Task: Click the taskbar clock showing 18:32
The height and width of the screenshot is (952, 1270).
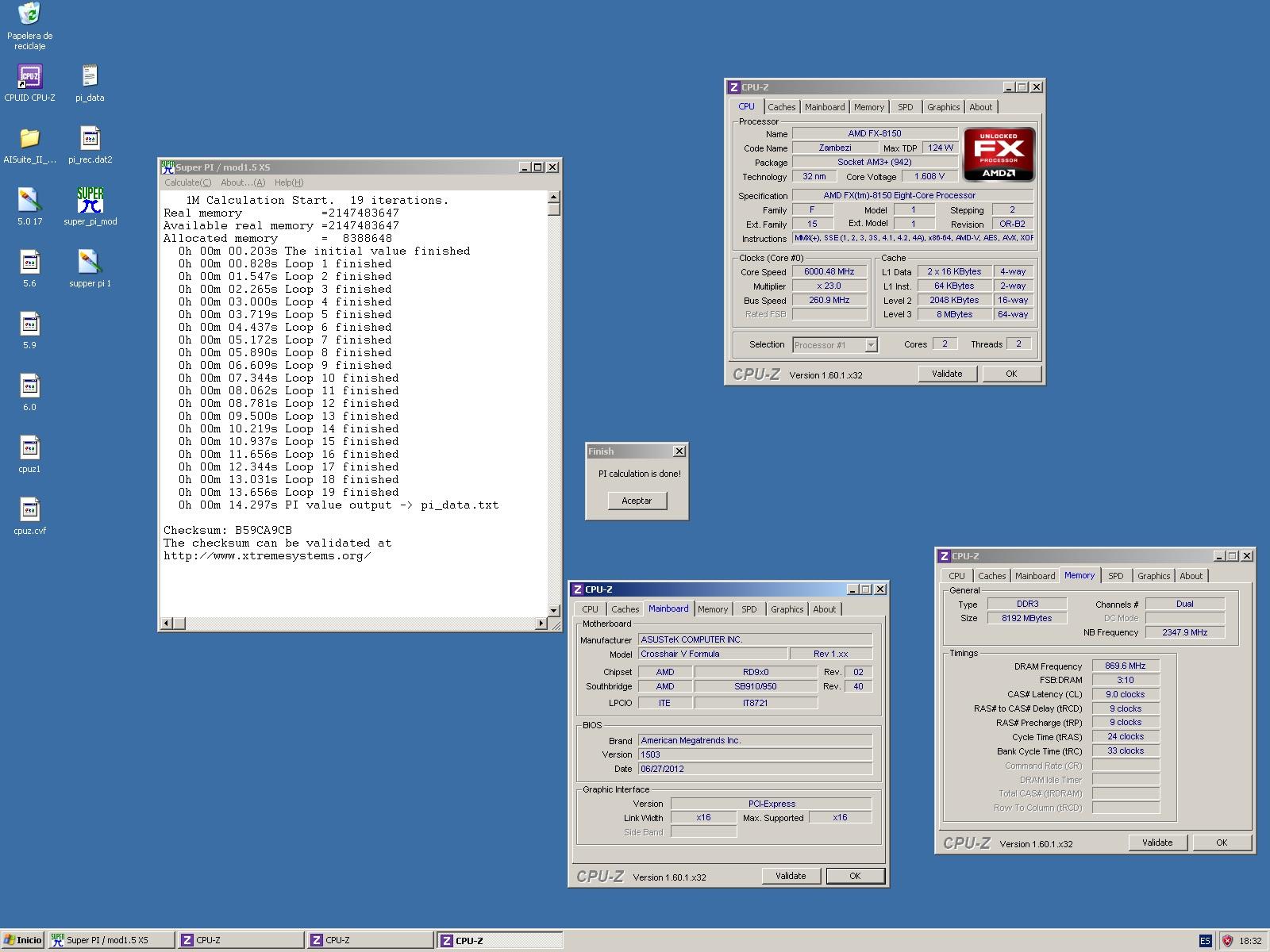Action: click(x=1250, y=941)
